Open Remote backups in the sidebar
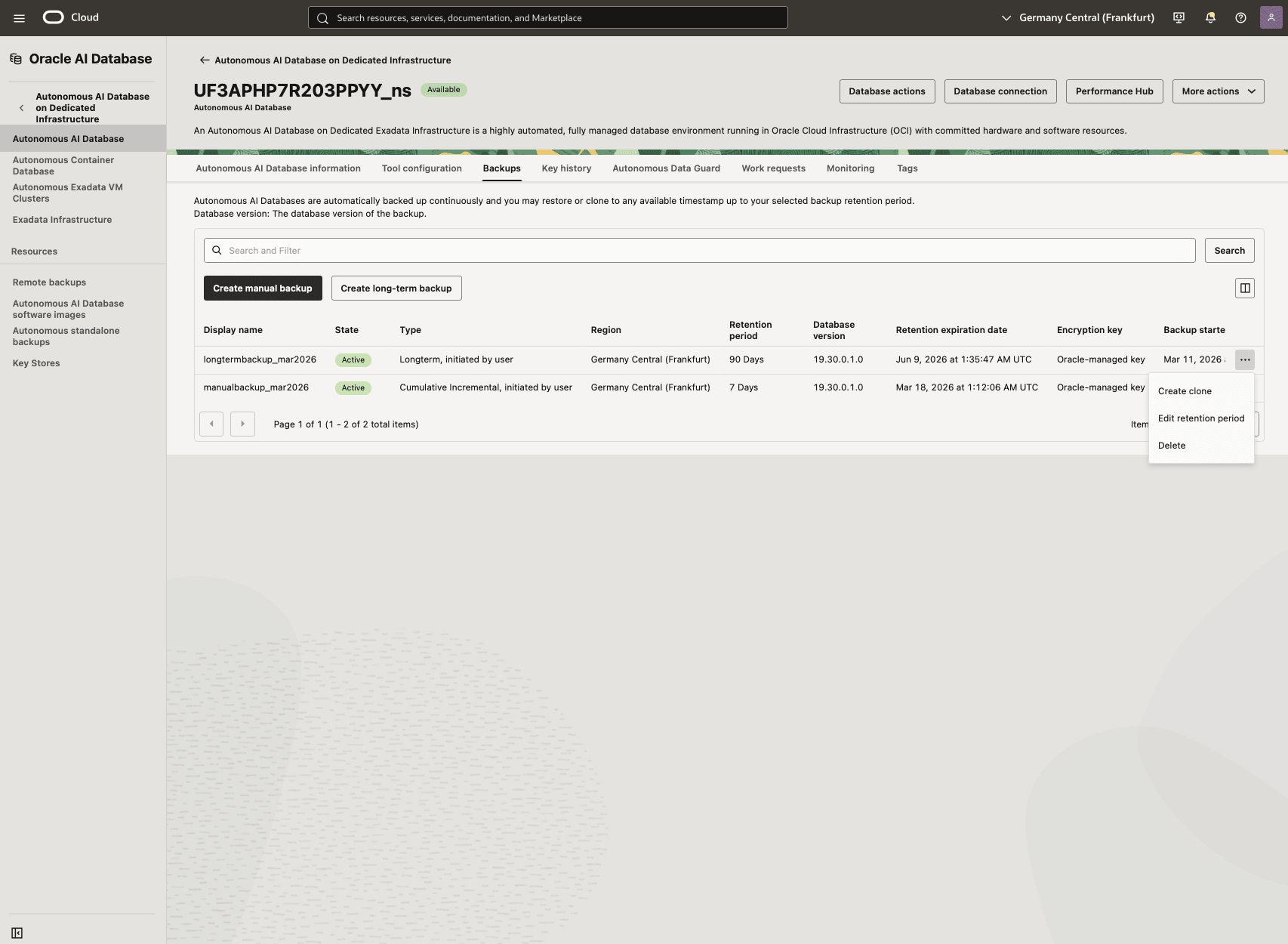Image resolution: width=1288 pixels, height=944 pixels. (49, 282)
